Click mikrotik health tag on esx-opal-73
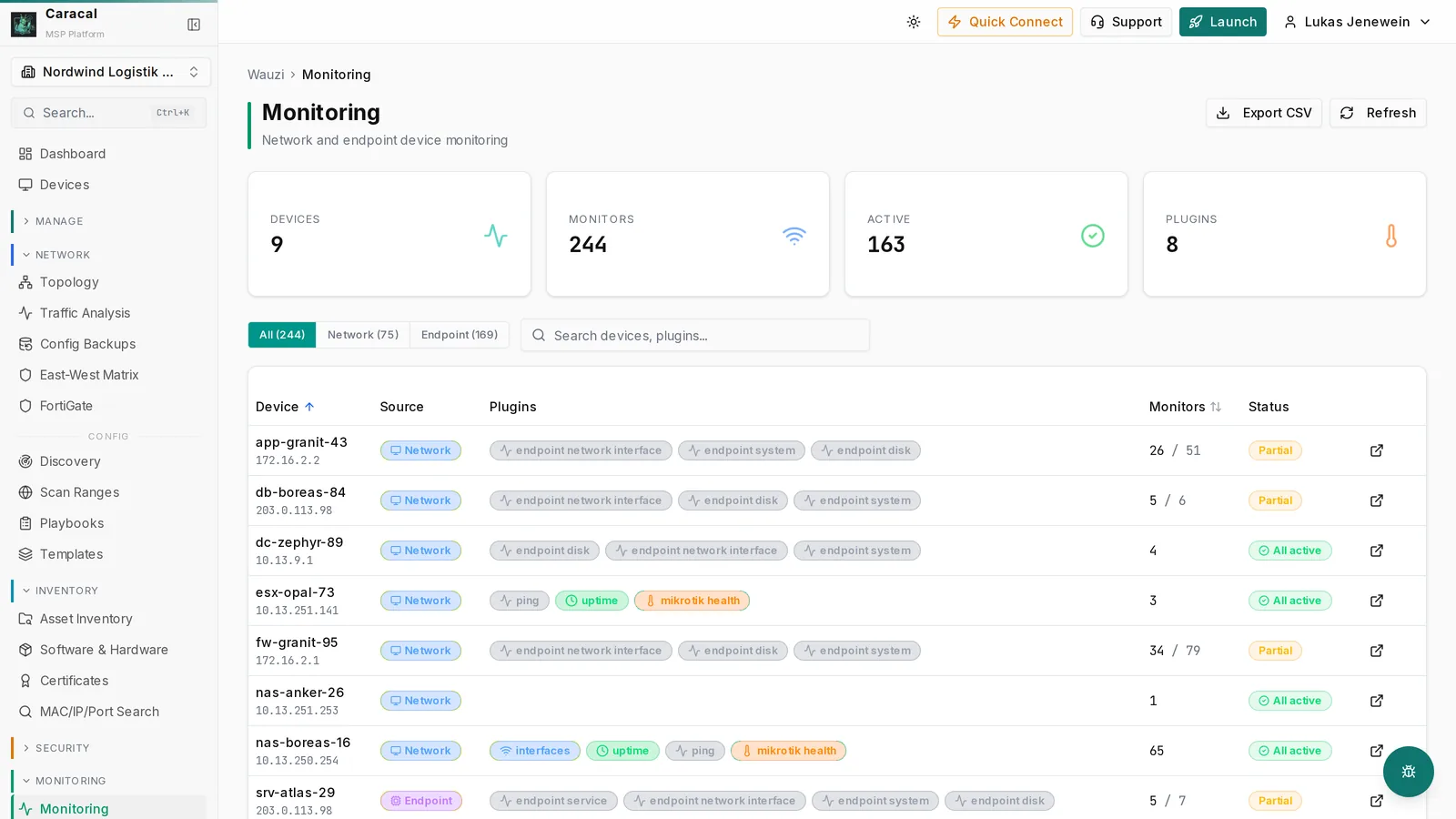 (x=692, y=601)
